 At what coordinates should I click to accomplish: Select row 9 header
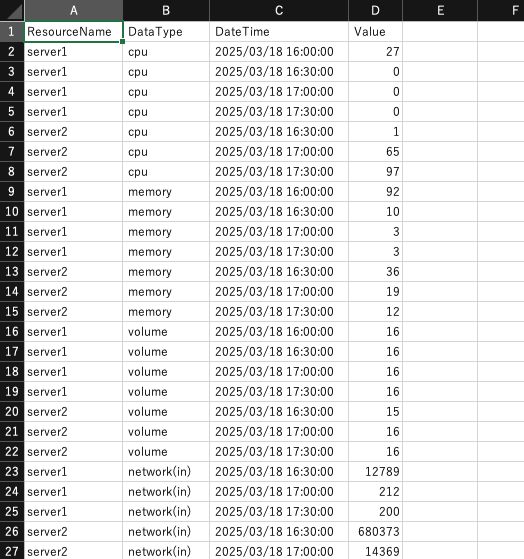tap(12, 191)
